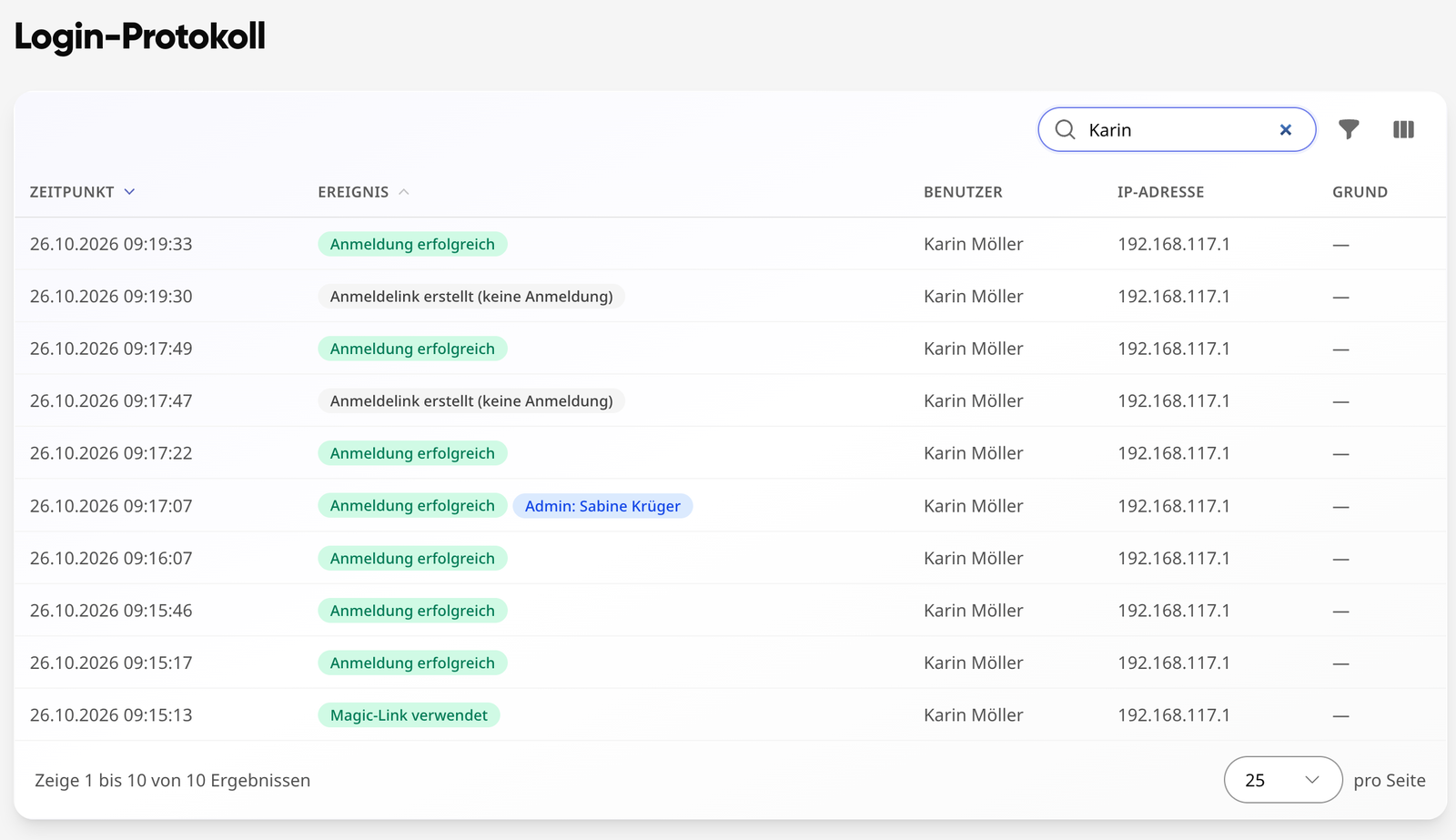Screen dimensions: 1456x840
Task: Click the IP-Adresse column header
Action: [x=1160, y=192]
